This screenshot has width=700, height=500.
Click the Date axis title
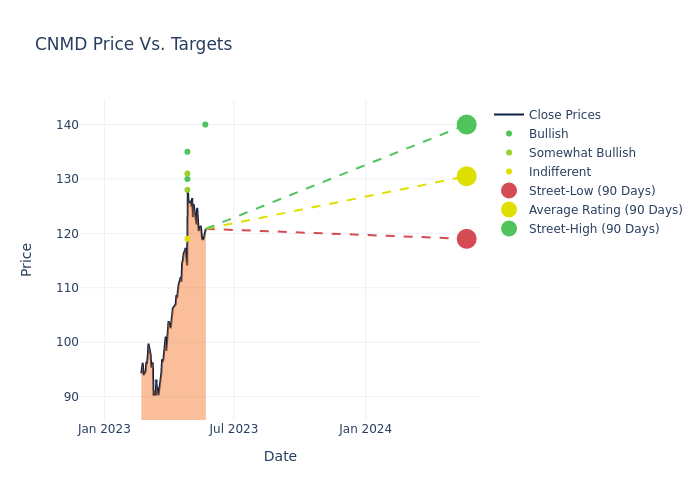tap(280, 456)
